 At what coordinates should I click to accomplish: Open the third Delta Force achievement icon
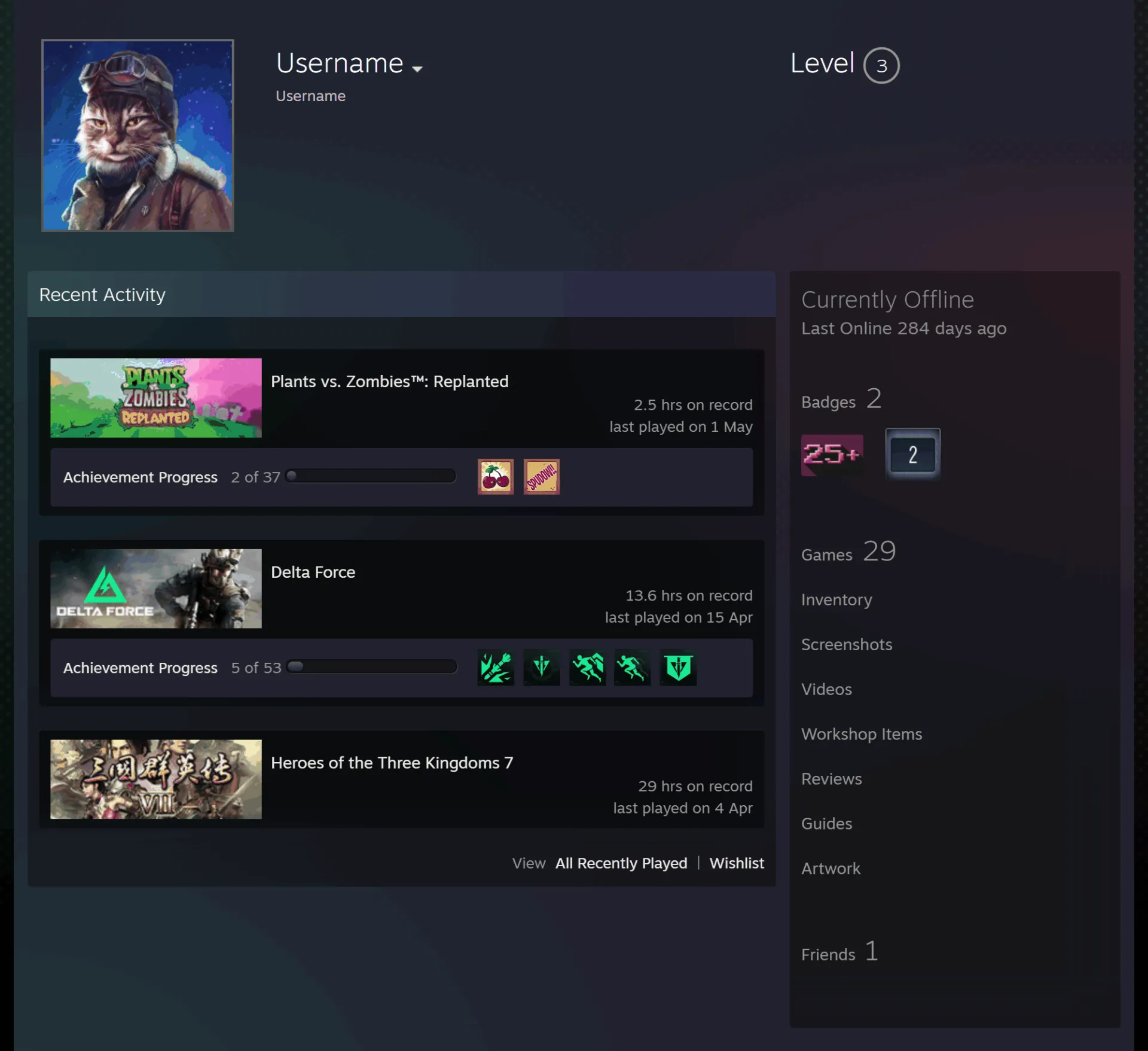pyautogui.click(x=587, y=668)
